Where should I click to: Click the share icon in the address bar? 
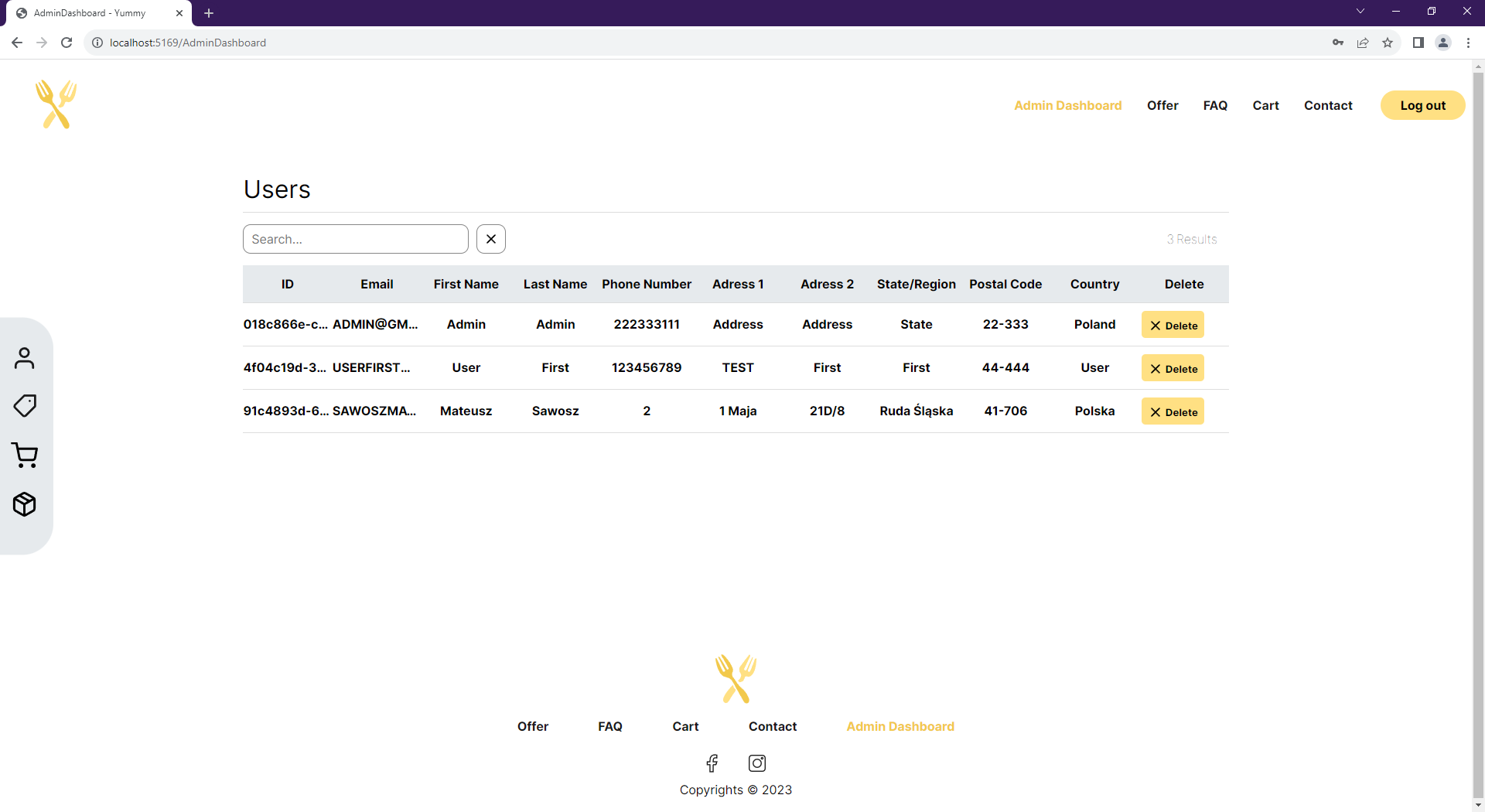pyautogui.click(x=1363, y=43)
